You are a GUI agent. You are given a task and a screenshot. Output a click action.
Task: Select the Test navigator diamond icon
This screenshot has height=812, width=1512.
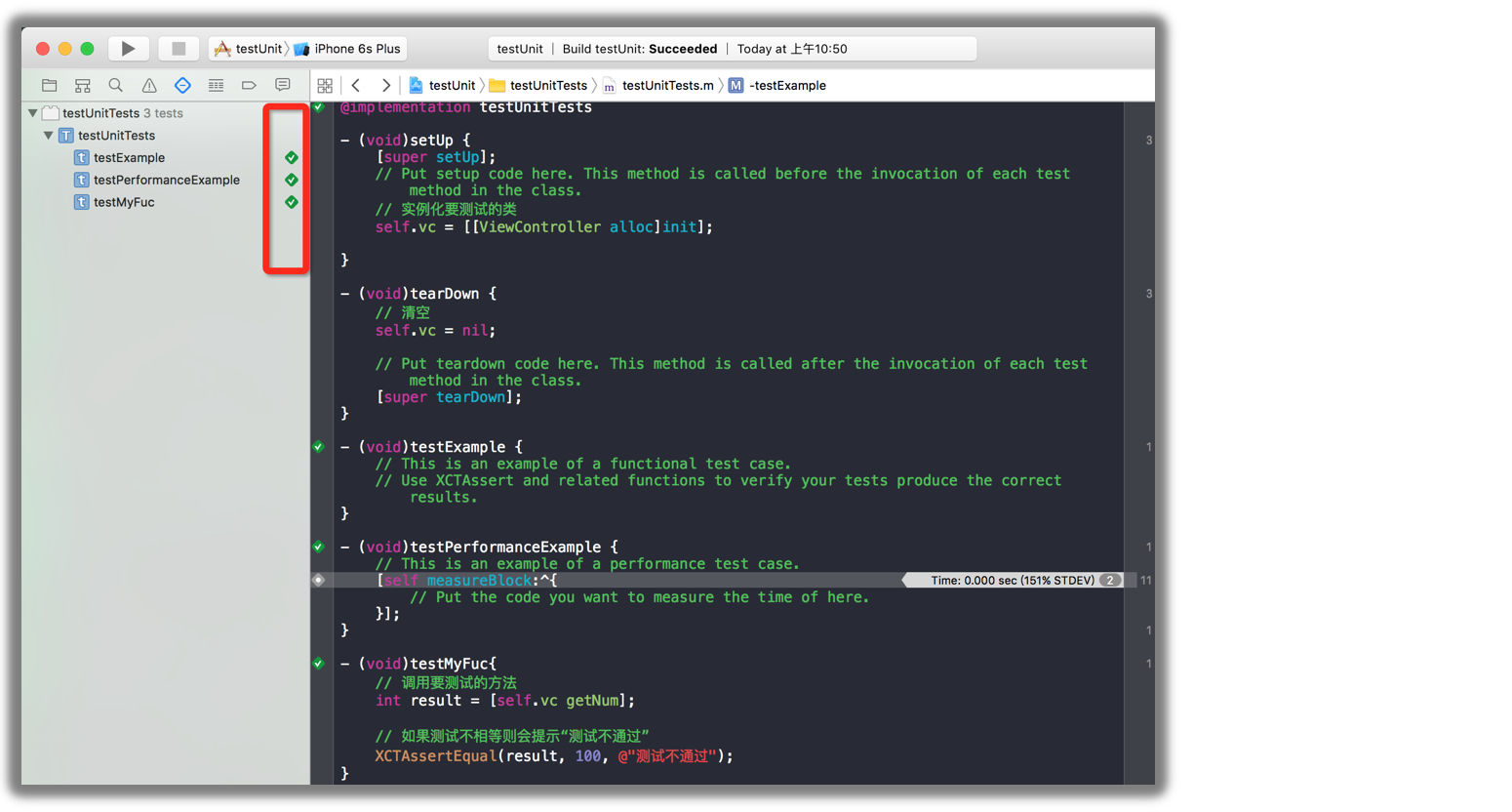click(182, 86)
